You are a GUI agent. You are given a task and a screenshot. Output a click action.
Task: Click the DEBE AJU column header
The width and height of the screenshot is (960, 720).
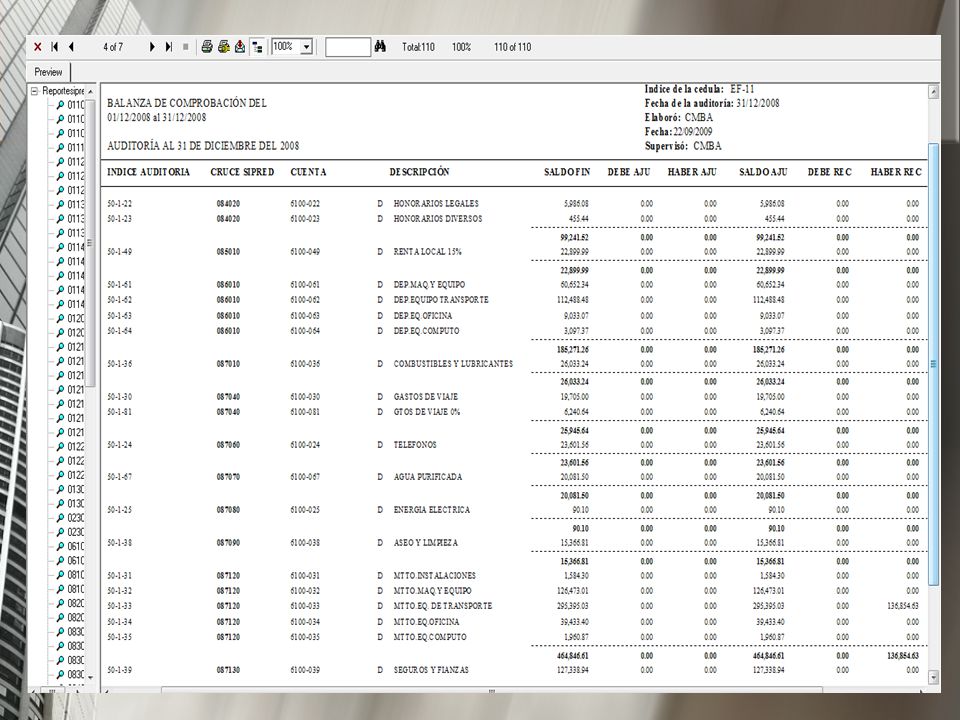(629, 172)
